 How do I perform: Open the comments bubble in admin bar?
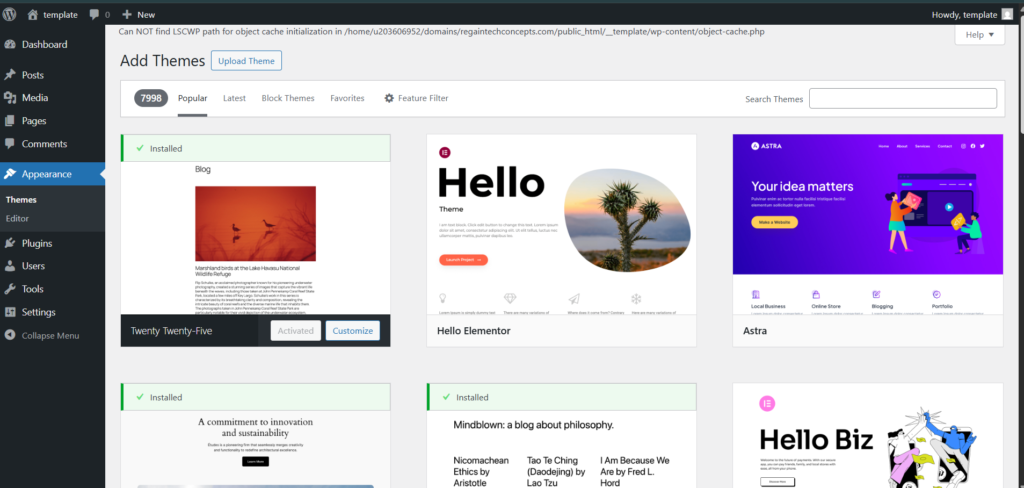point(94,14)
